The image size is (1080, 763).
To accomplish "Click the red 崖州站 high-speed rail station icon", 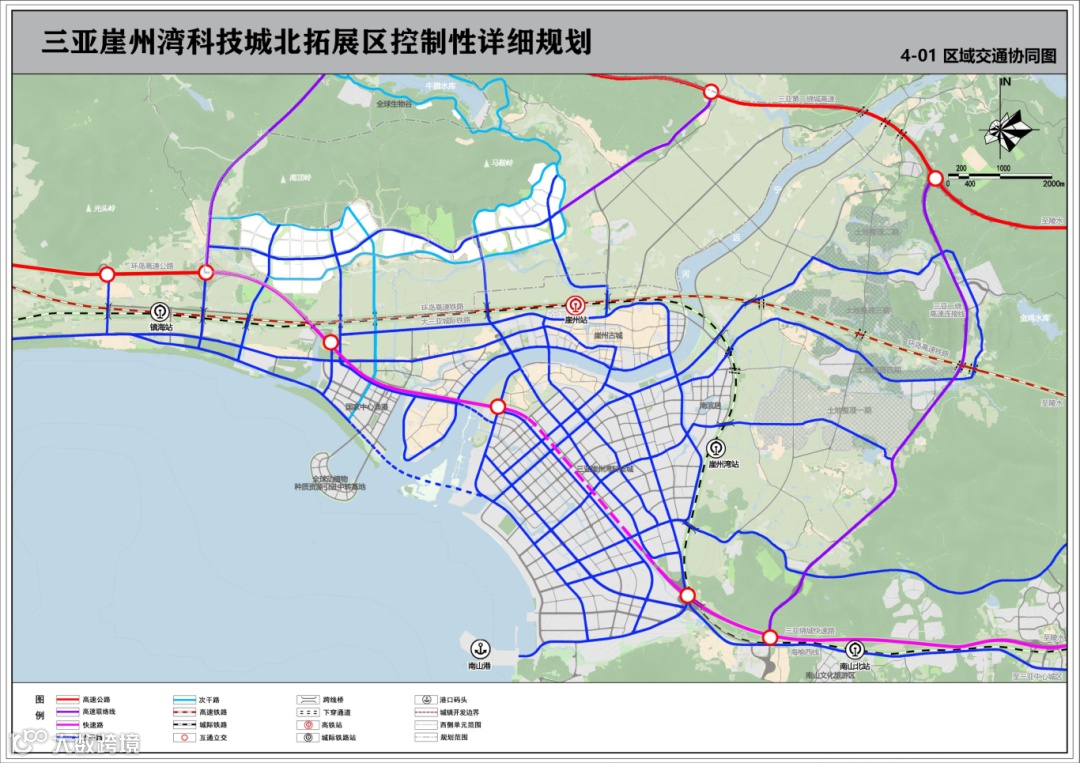I will point(575,305).
